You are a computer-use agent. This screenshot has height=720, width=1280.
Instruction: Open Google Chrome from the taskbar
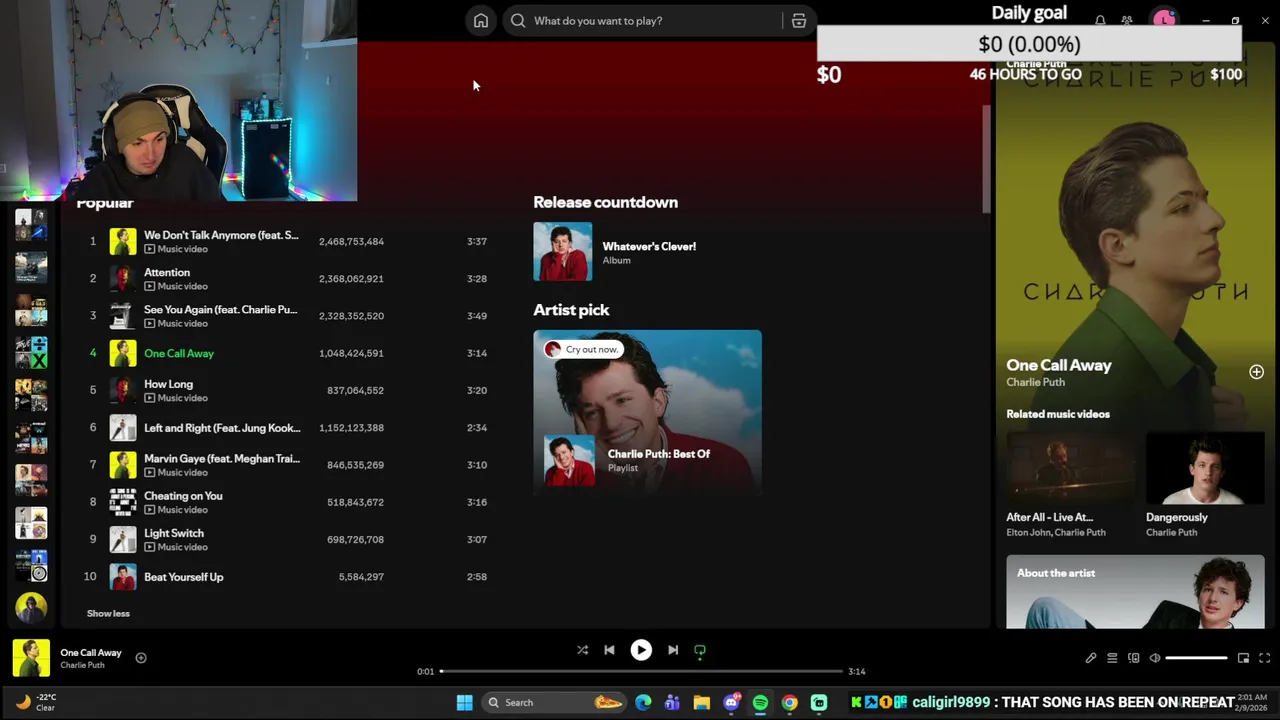click(789, 702)
